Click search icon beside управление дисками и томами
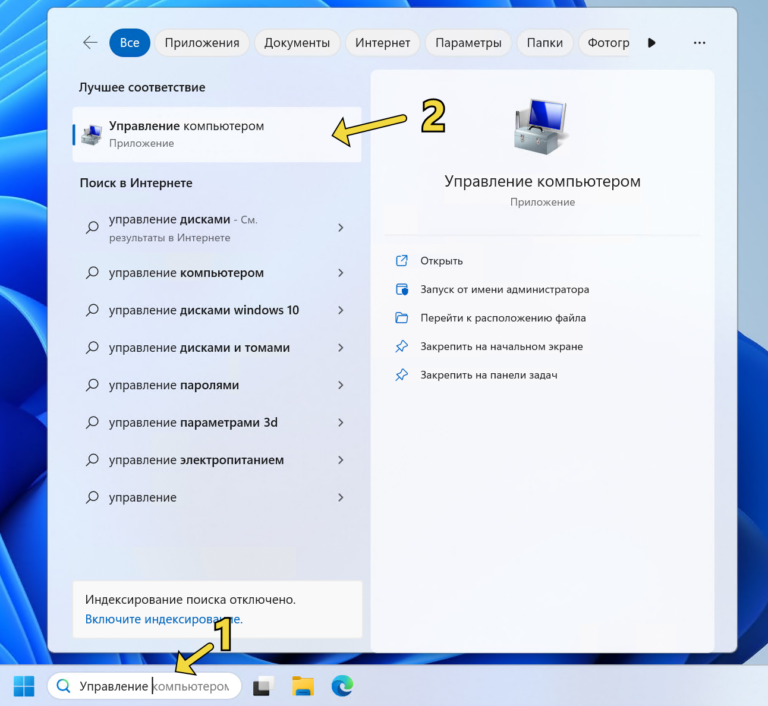Screen dimensions: 768x706 pyautogui.click(x=92, y=348)
